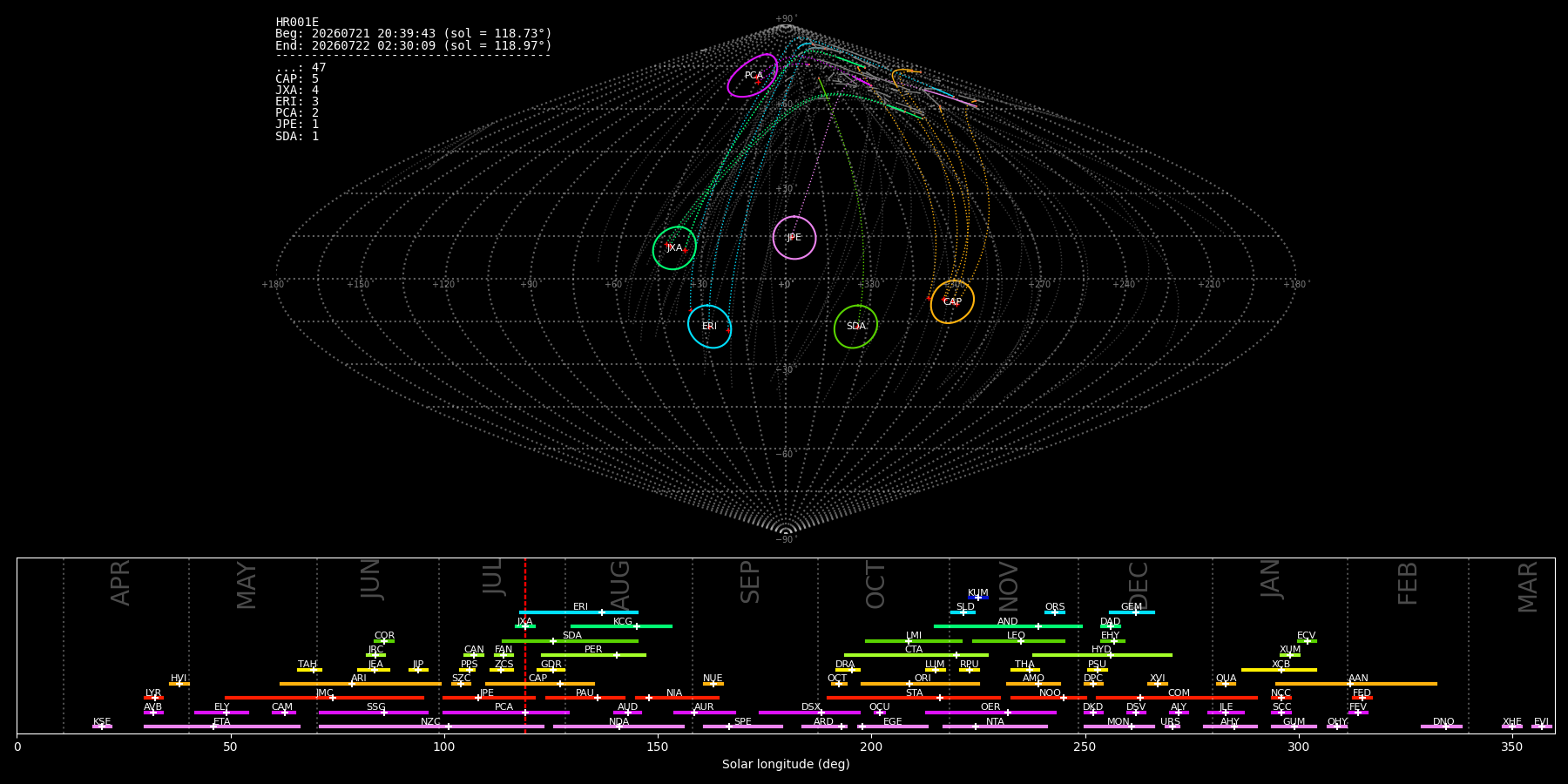Select the SSG shower bar in timeline
This screenshot has height=784, width=1568.
[x=373, y=713]
